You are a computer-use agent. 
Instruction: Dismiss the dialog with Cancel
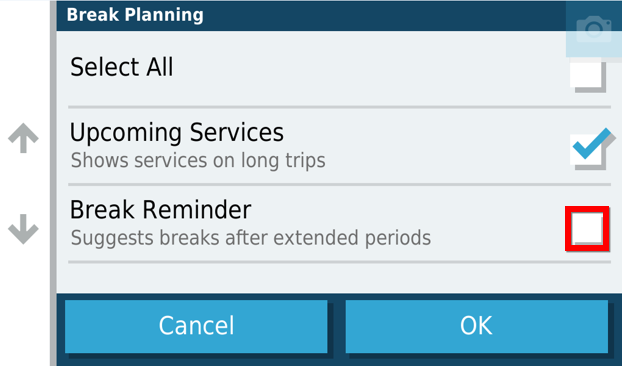(196, 326)
